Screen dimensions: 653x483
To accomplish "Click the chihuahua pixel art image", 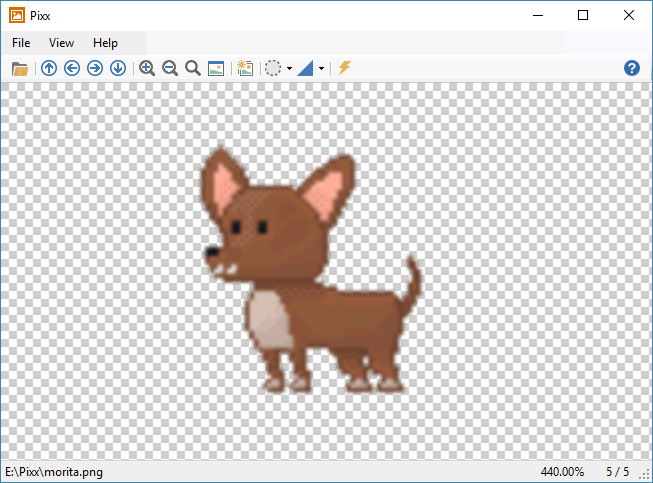I will pyautogui.click(x=310, y=270).
